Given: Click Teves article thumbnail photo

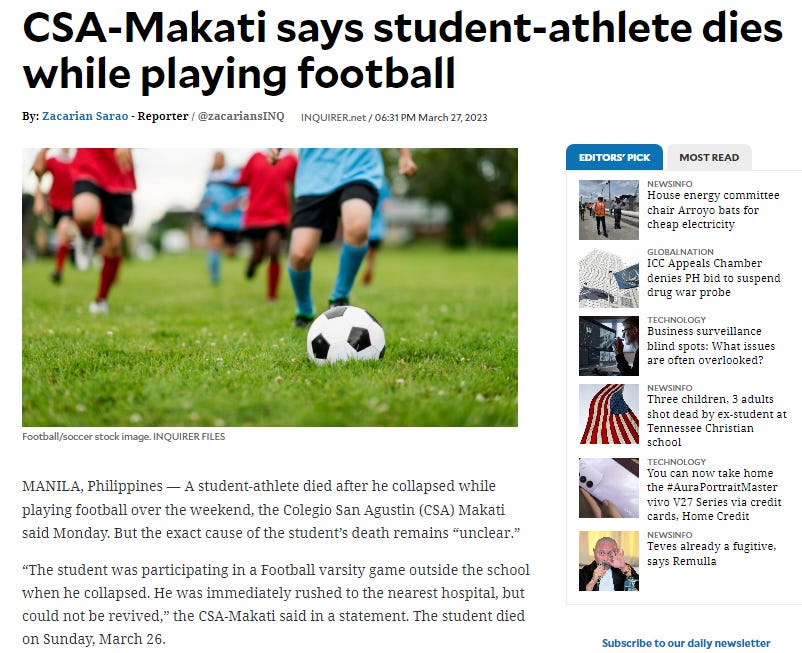Looking at the screenshot, I should click(x=609, y=561).
